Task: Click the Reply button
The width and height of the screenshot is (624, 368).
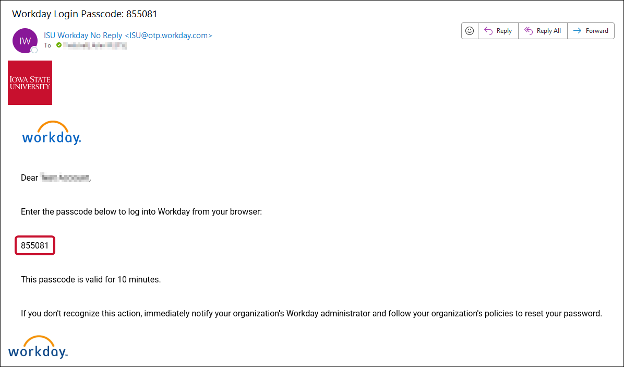Action: (498, 31)
